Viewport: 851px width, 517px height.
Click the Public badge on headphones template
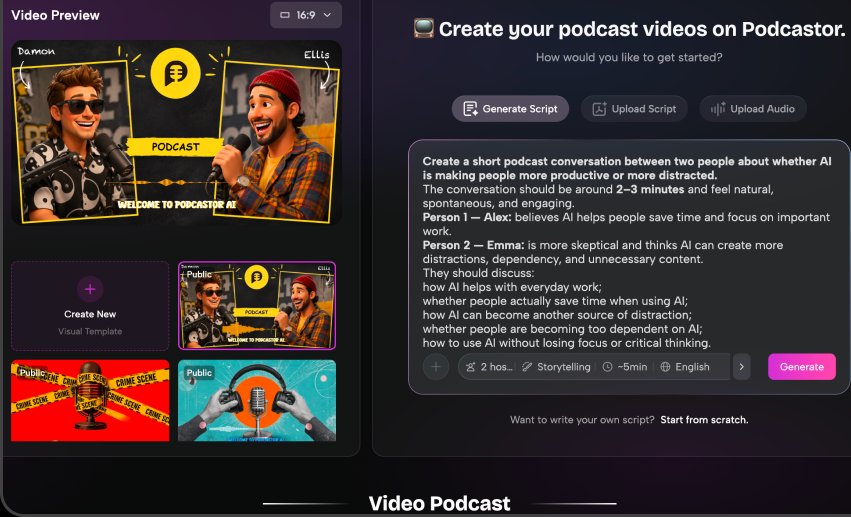pyautogui.click(x=199, y=373)
